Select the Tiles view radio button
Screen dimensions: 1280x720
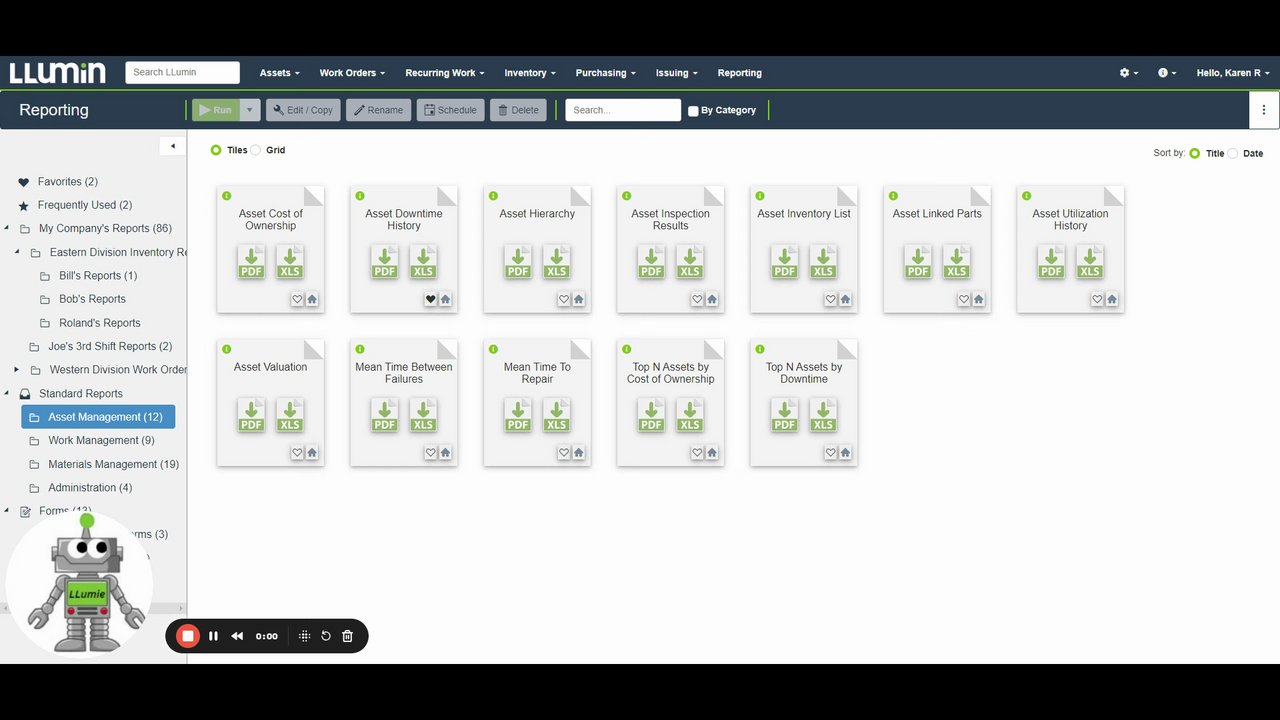coord(216,150)
